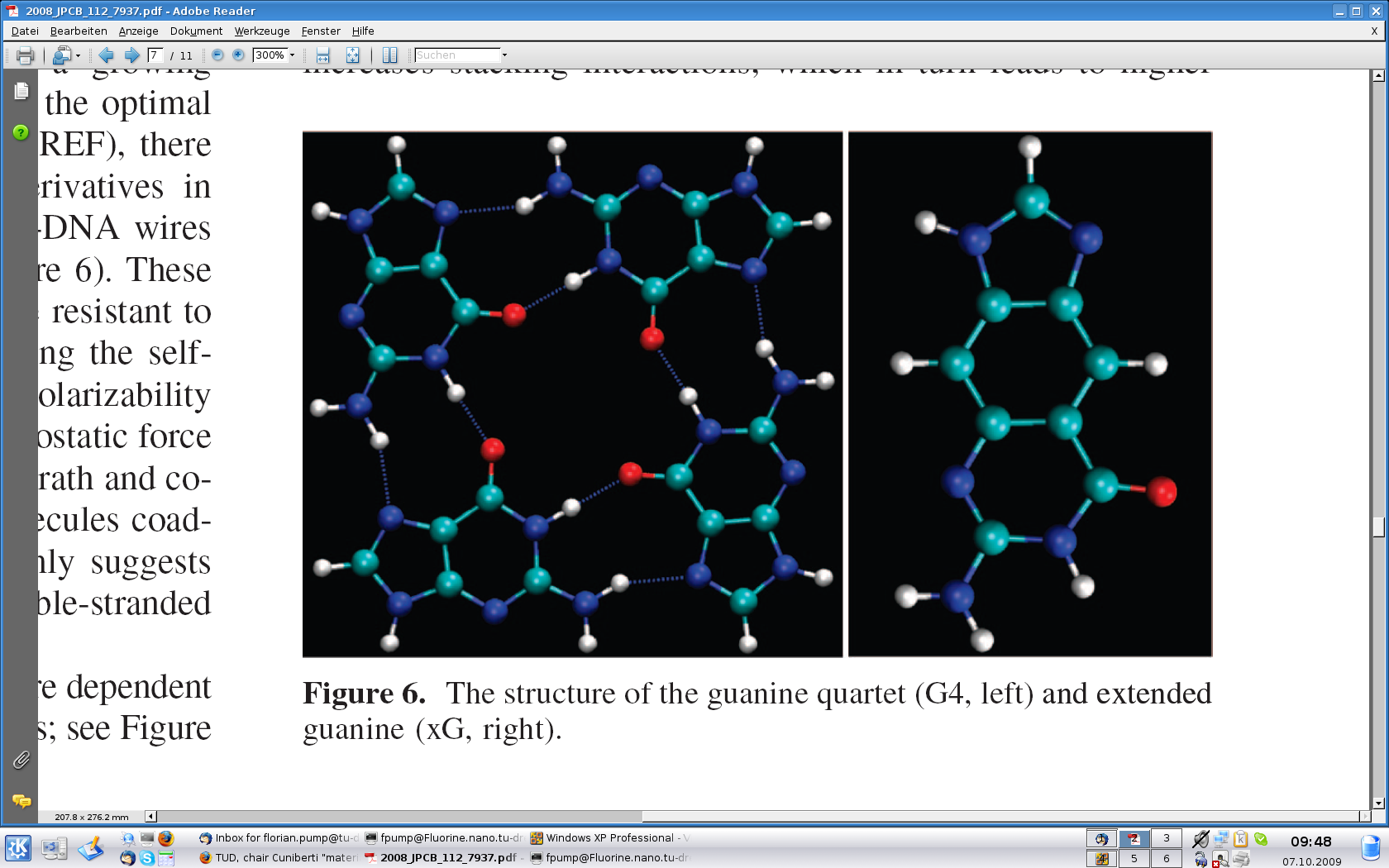Open the Anzeige menu

[138, 31]
